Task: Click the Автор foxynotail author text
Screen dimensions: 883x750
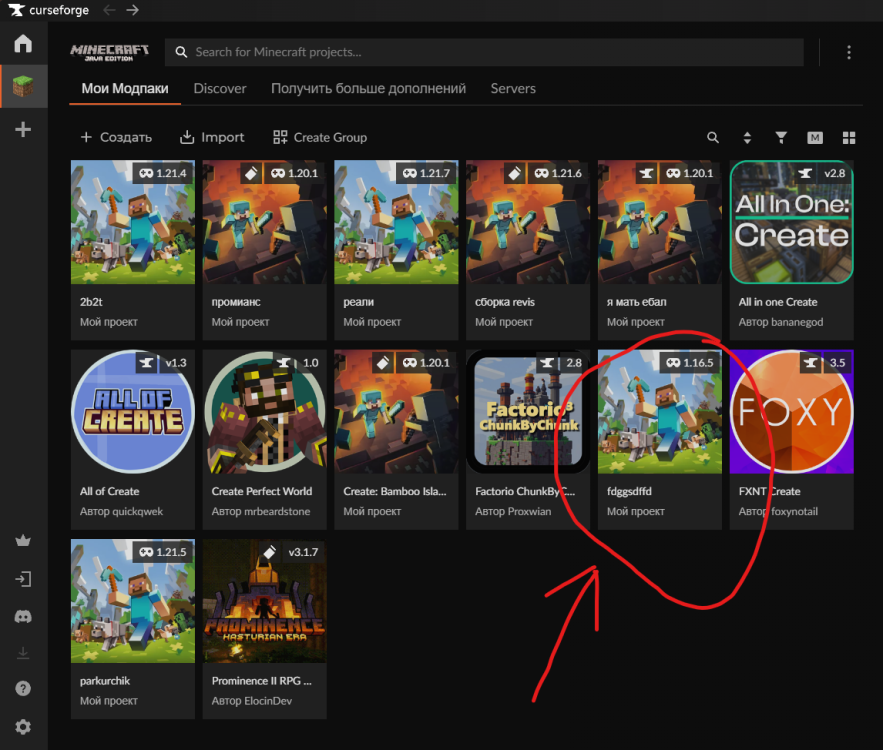Action: point(778,511)
